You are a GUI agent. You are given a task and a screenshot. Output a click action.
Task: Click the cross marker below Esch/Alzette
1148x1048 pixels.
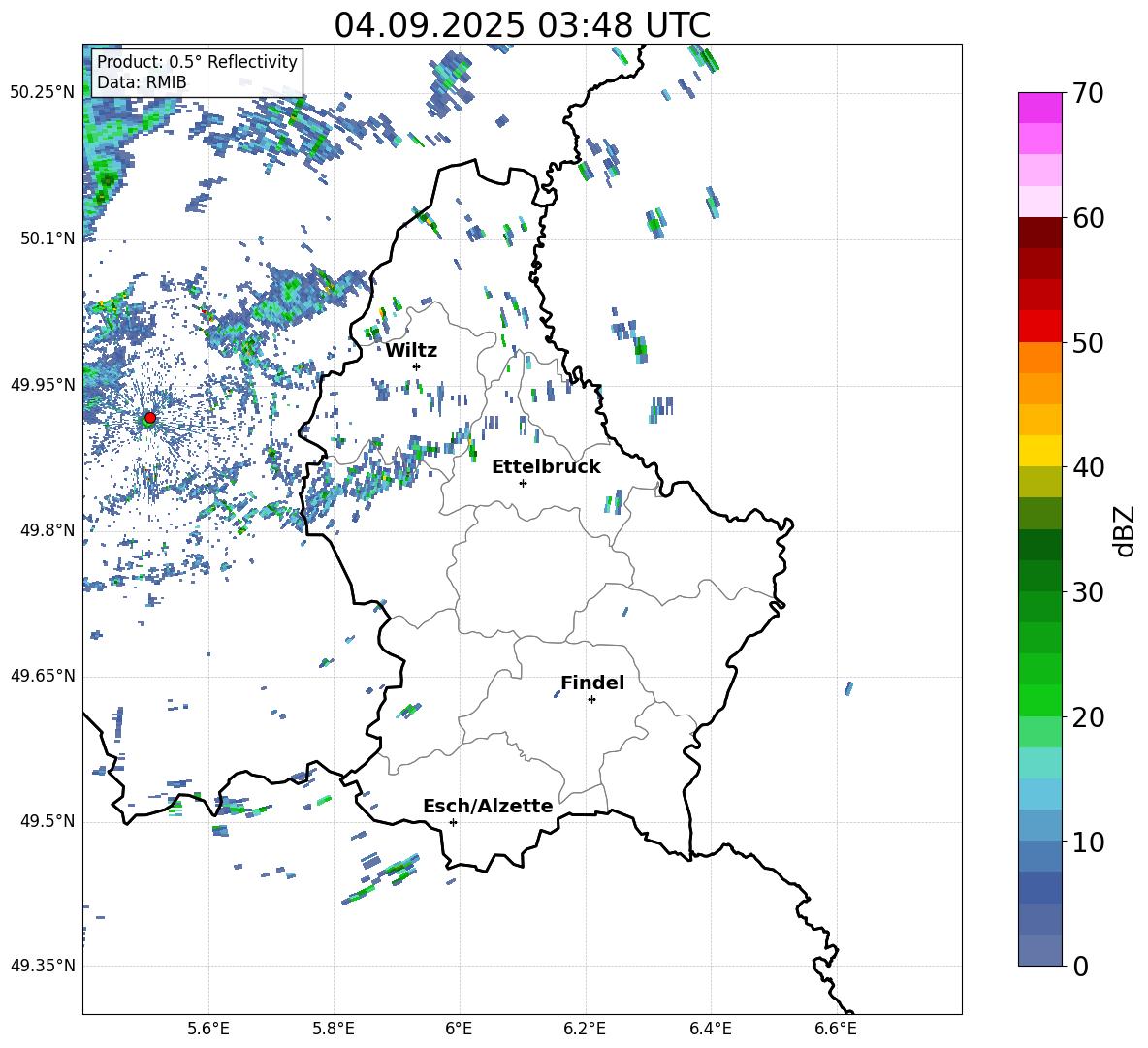click(453, 822)
